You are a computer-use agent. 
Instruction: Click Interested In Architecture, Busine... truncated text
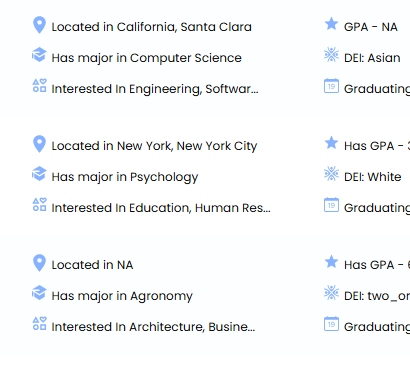(153, 327)
